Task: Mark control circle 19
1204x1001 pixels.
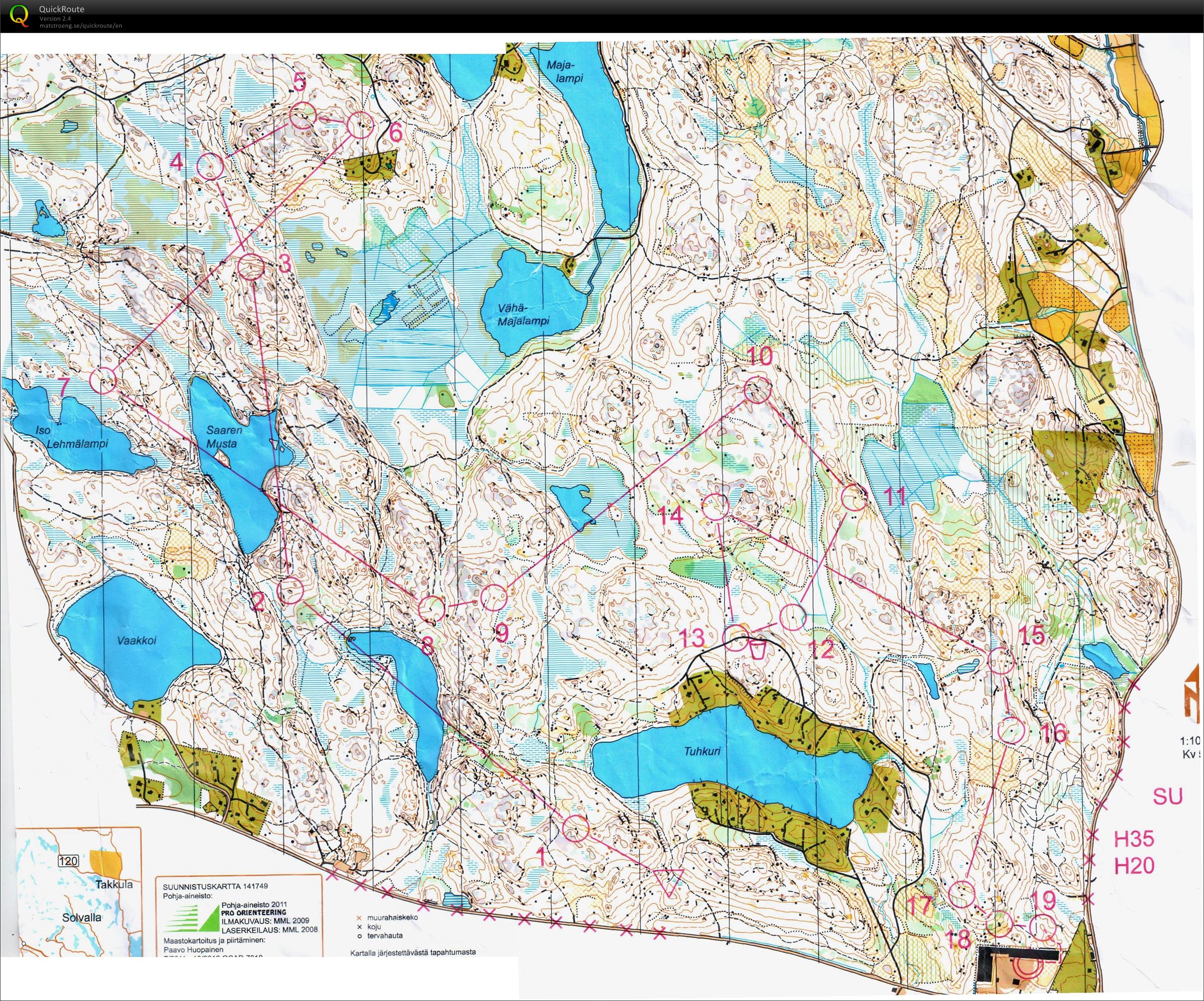Action: pos(1042,928)
